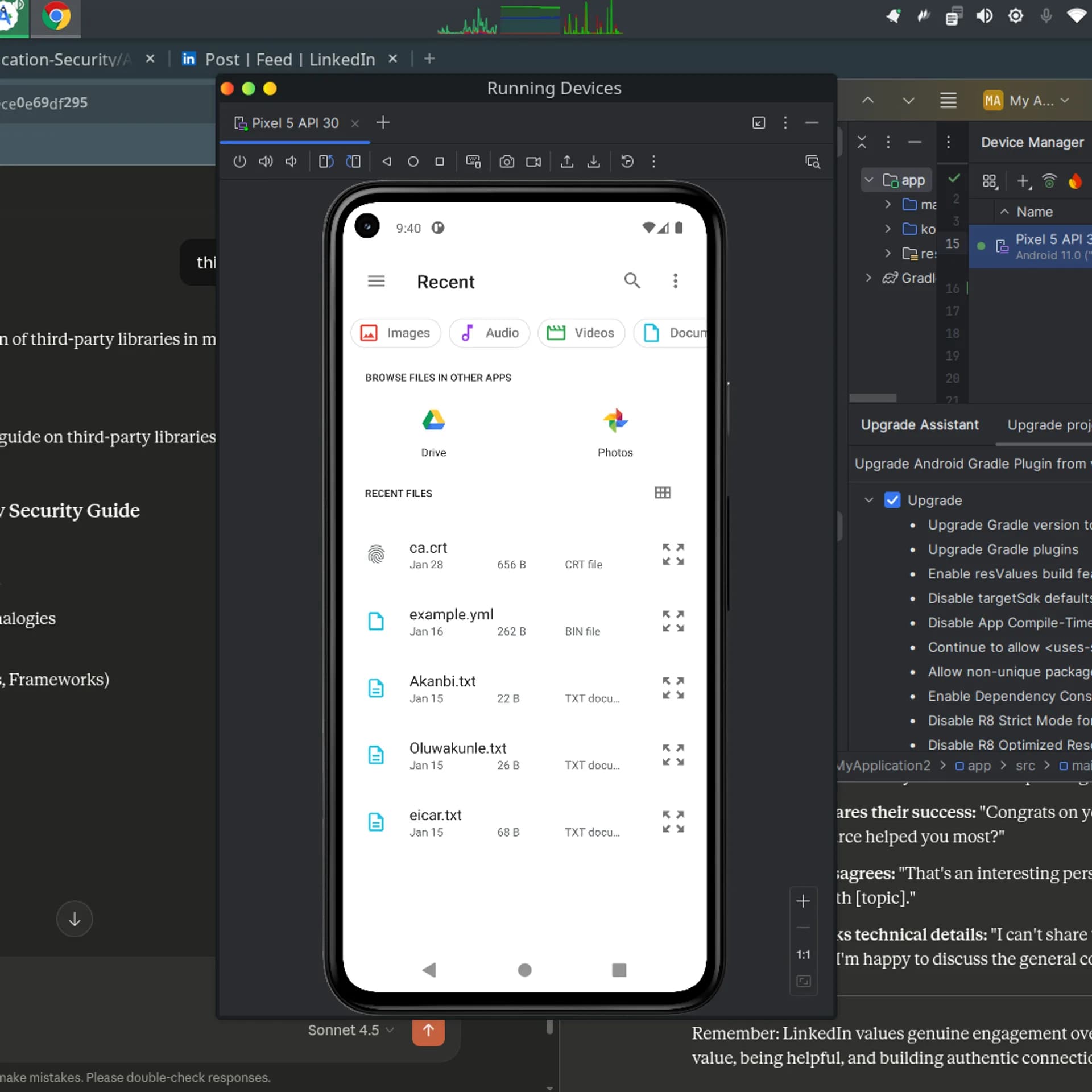
Task: Expand the ca.crt file preview
Action: [x=673, y=554]
